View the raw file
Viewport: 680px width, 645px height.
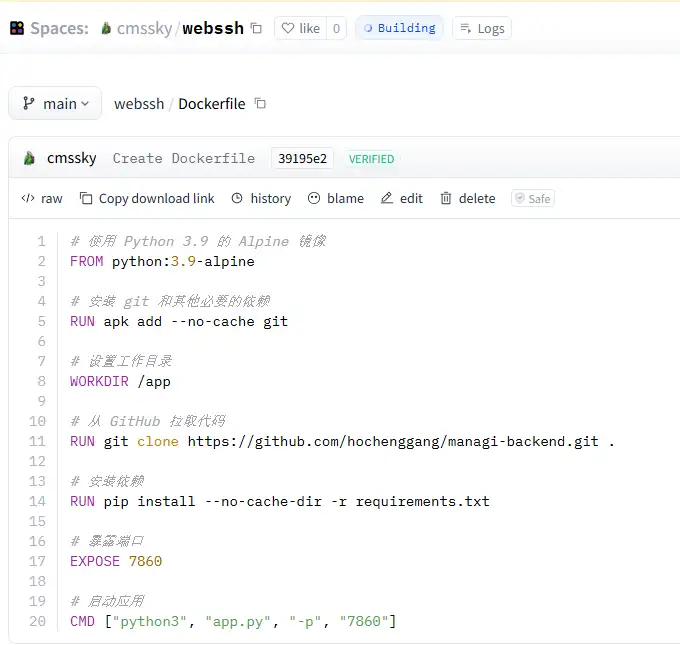pyautogui.click(x=42, y=198)
